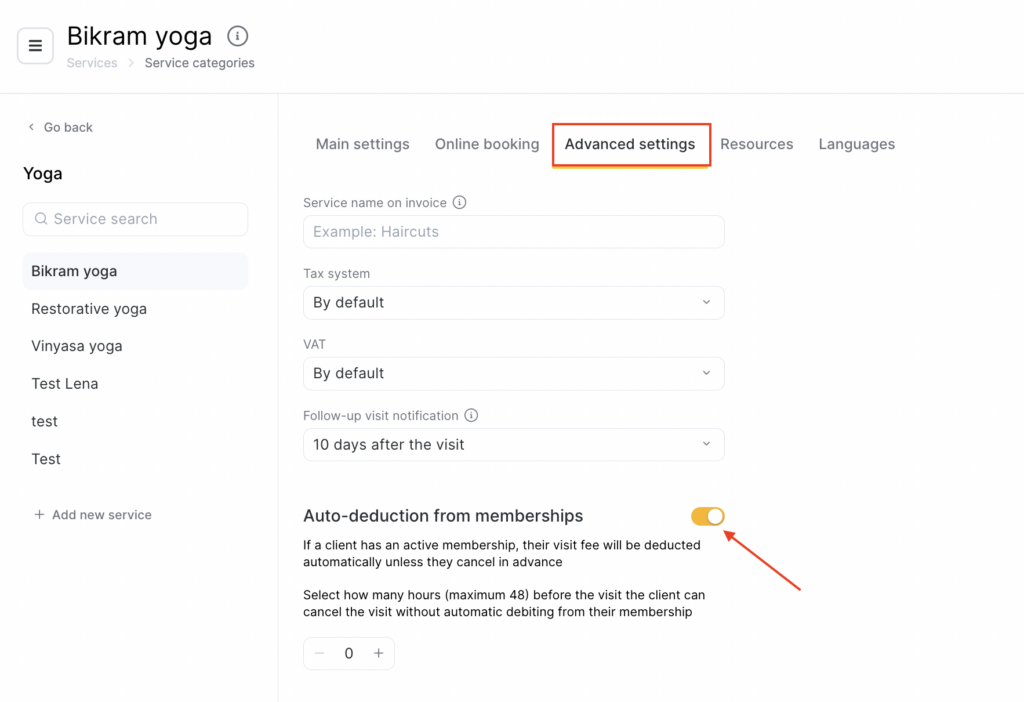Select Vinyasa yoga service

coord(77,346)
